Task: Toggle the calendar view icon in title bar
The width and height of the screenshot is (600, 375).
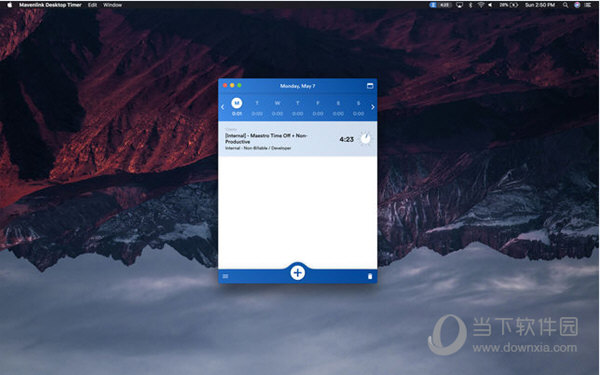Action: click(370, 86)
